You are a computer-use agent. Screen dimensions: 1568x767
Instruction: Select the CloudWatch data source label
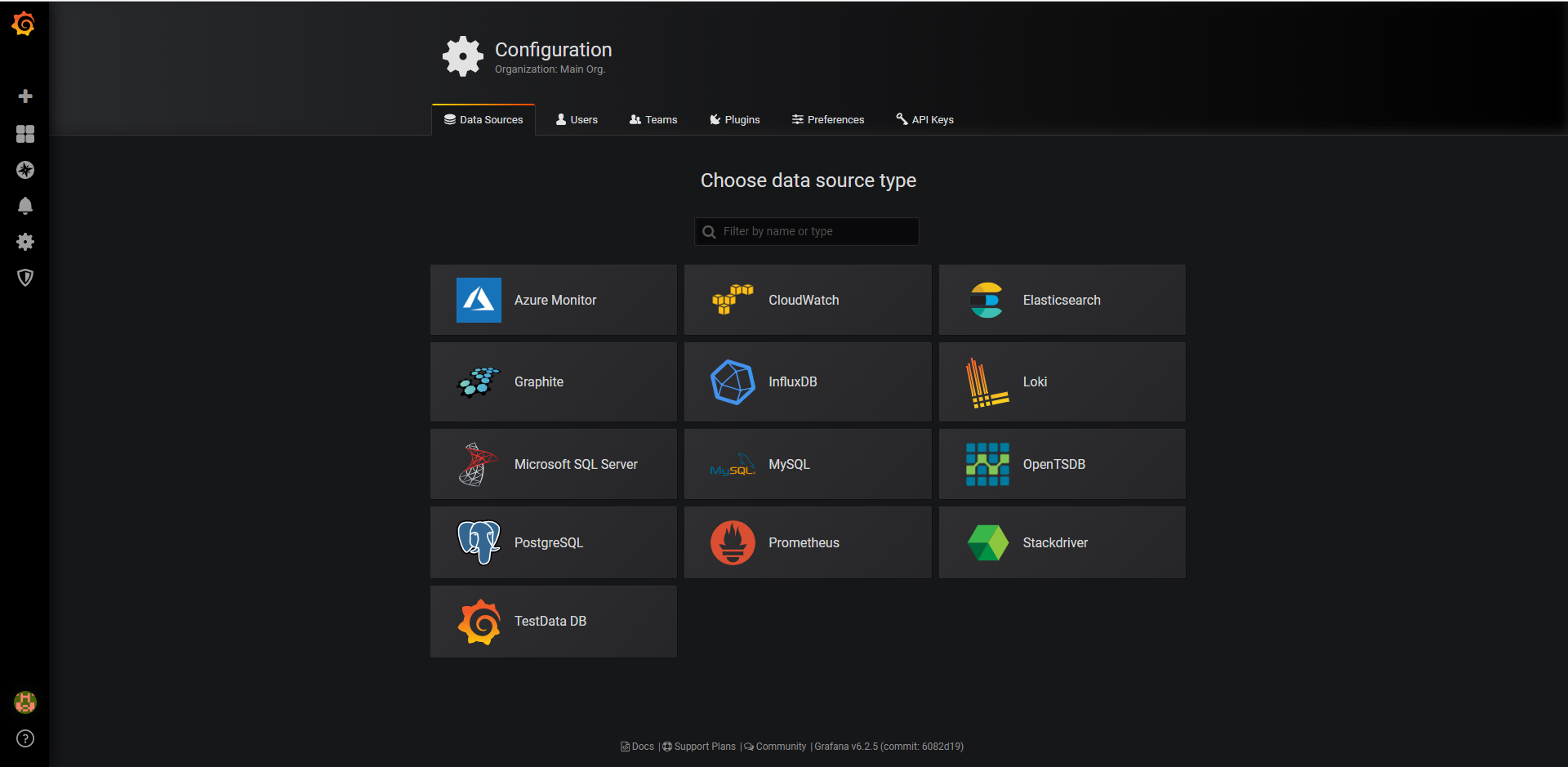(x=804, y=301)
